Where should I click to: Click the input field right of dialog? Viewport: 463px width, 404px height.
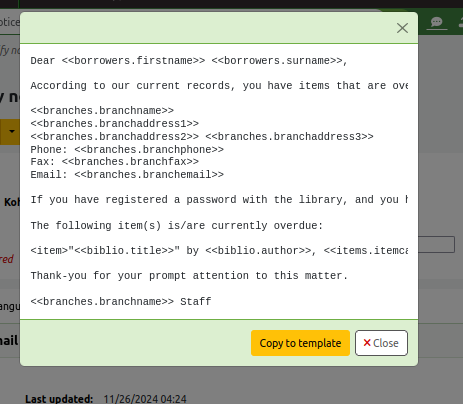436,244
